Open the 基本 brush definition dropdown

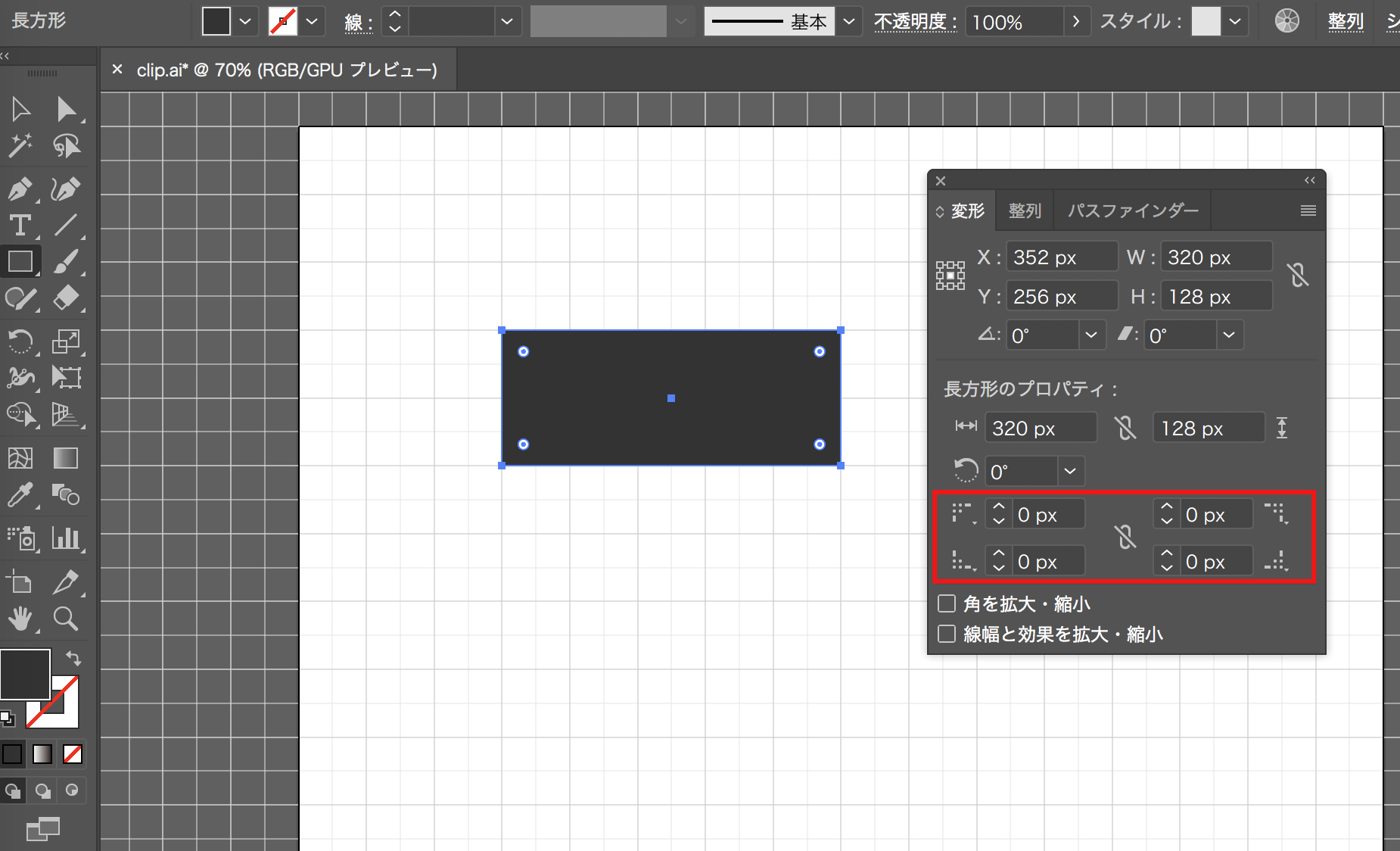click(x=849, y=22)
